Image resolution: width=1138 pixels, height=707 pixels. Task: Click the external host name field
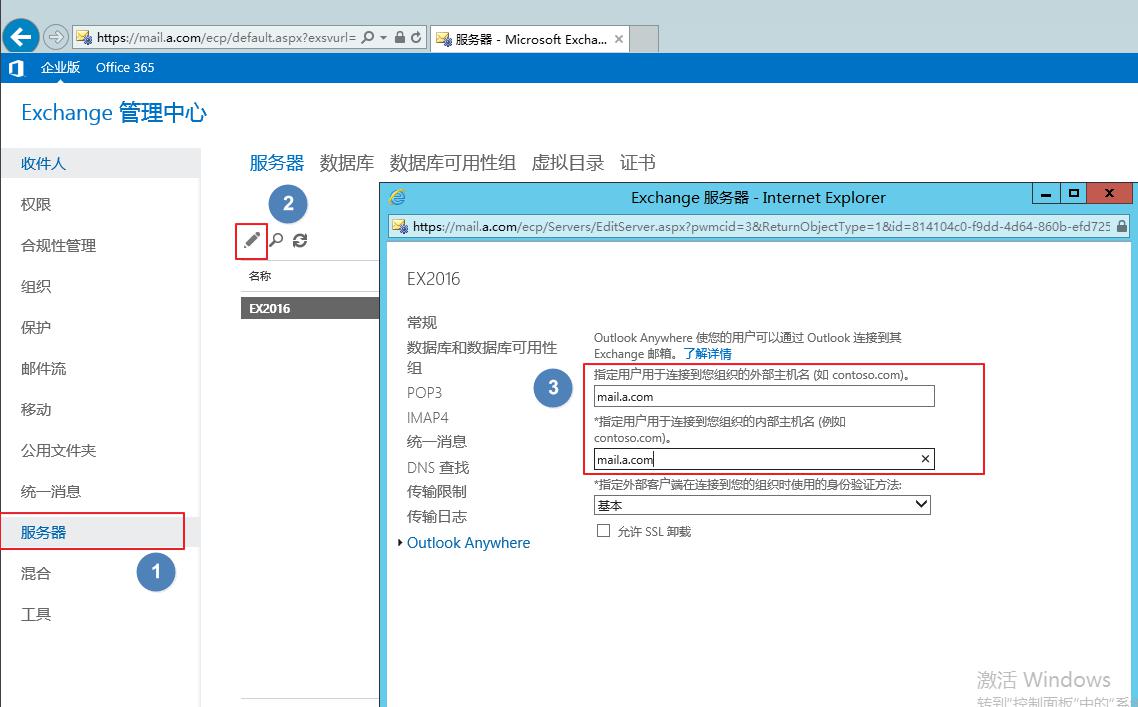764,396
